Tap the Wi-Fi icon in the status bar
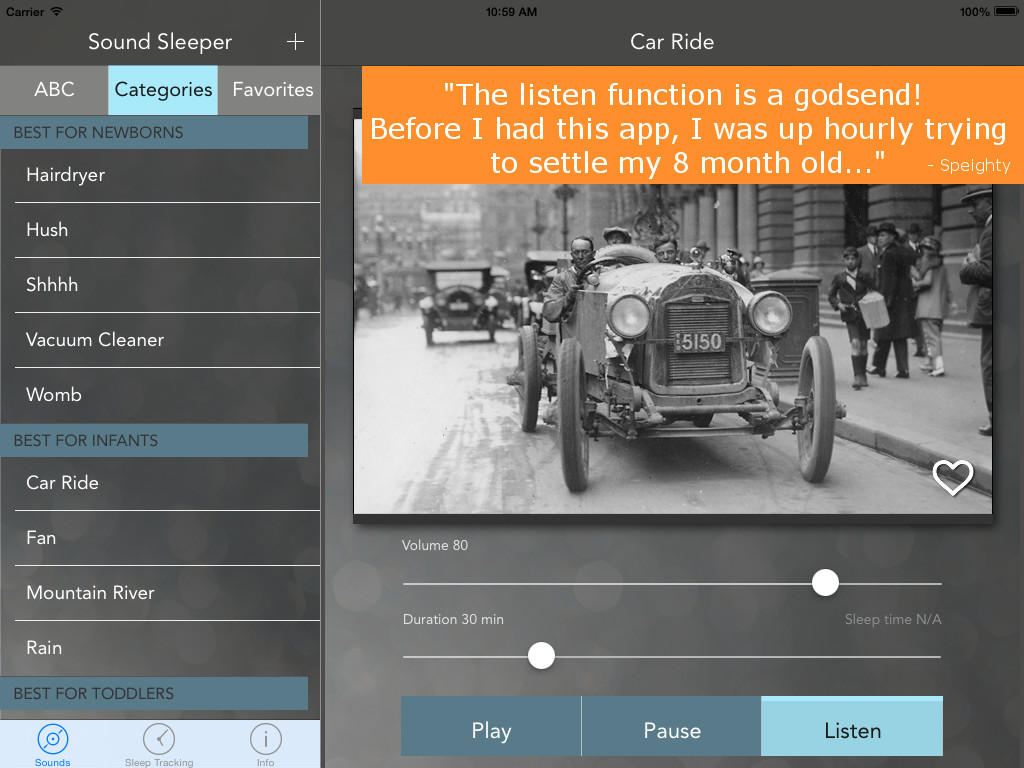This screenshot has height=768, width=1024. (x=57, y=11)
